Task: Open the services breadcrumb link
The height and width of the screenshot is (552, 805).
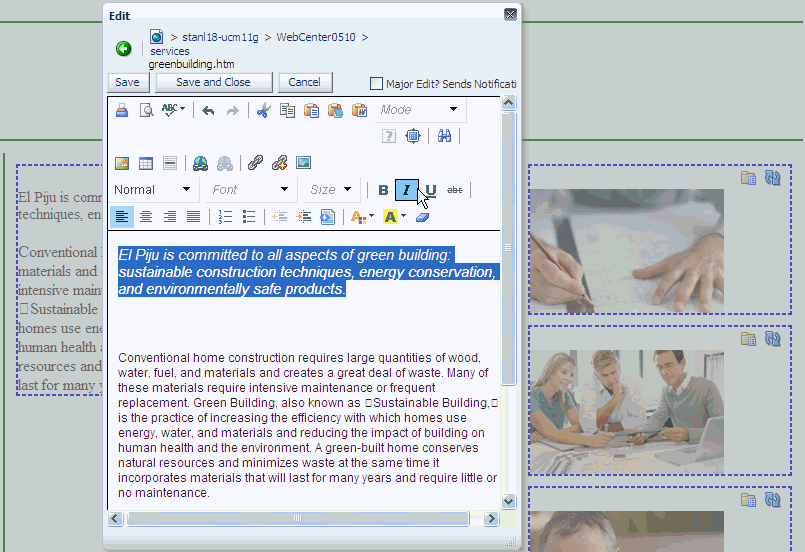Action: click(x=170, y=51)
